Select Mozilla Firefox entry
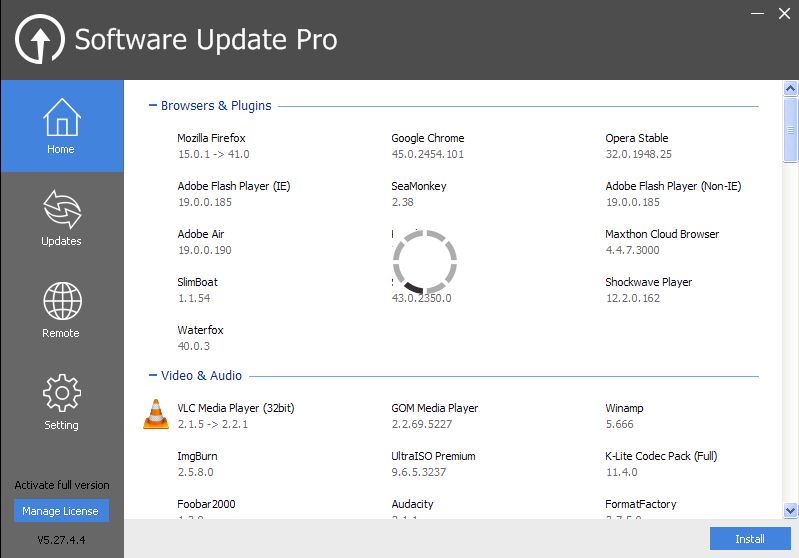Screen dimensions: 799x558 (x=211, y=138)
